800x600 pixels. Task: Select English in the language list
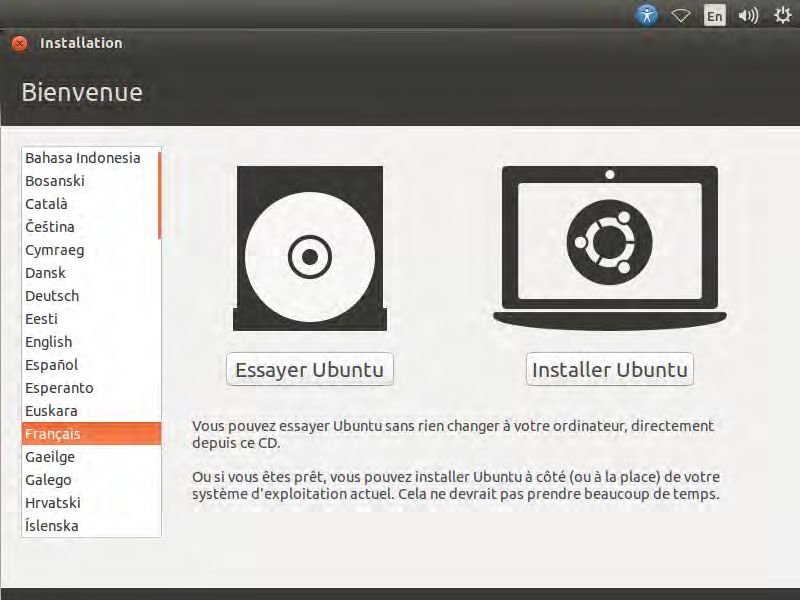(x=48, y=342)
